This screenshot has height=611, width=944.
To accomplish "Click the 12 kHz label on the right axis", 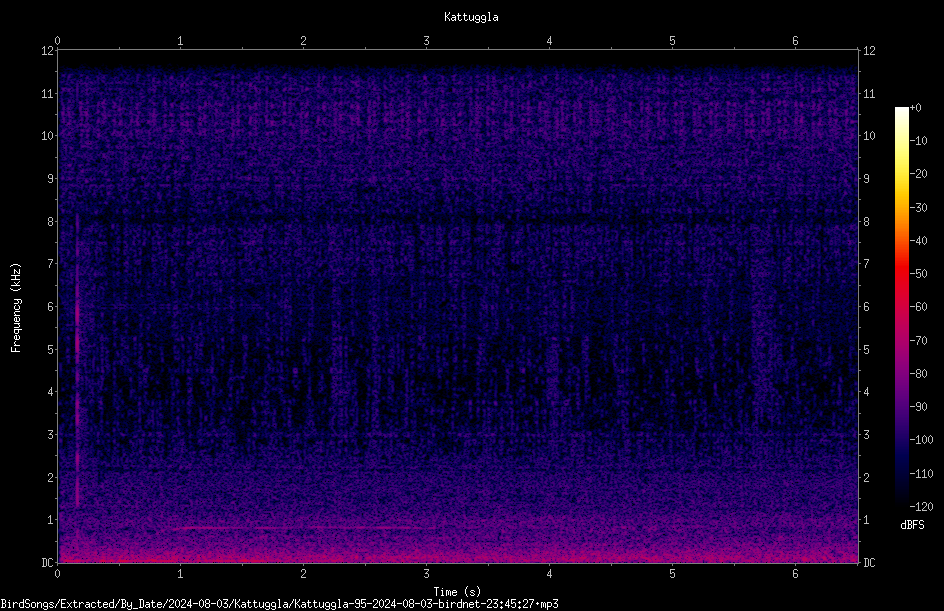I will pyautogui.click(x=869, y=51).
